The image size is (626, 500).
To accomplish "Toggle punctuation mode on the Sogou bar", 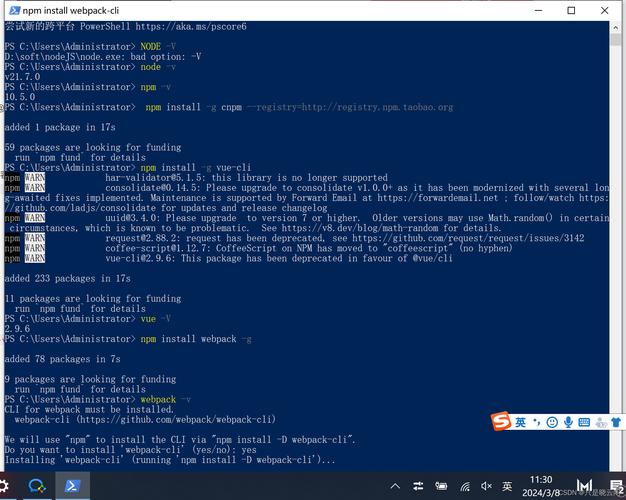I will (537, 422).
